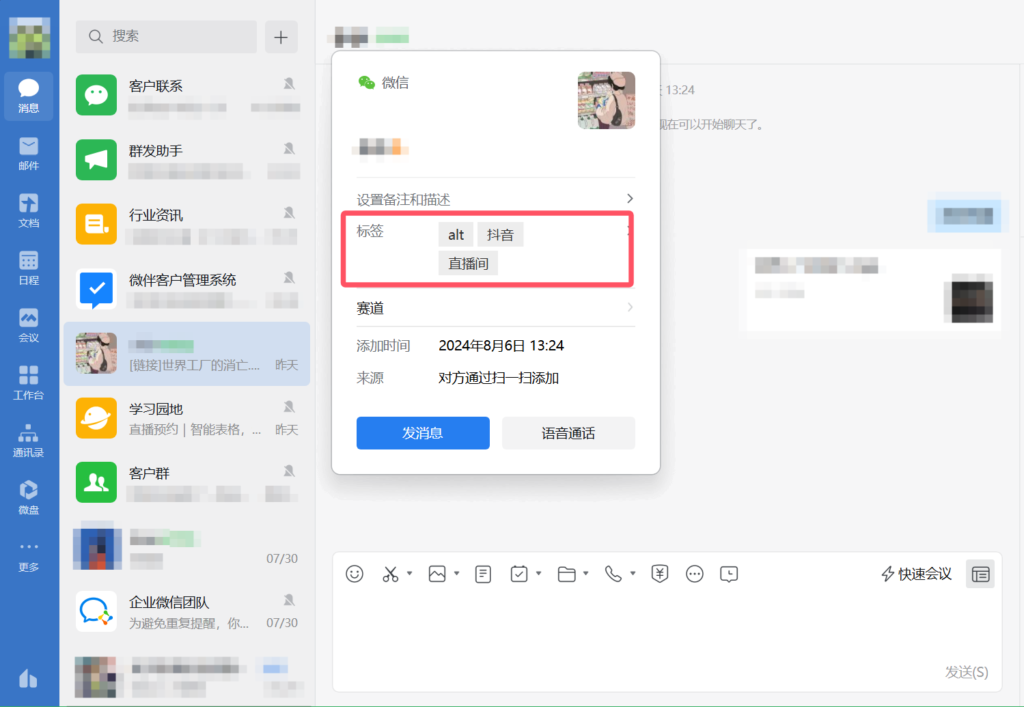The width and height of the screenshot is (1024, 707).
Task: Start a 语音通话 voice call
Action: point(568,432)
